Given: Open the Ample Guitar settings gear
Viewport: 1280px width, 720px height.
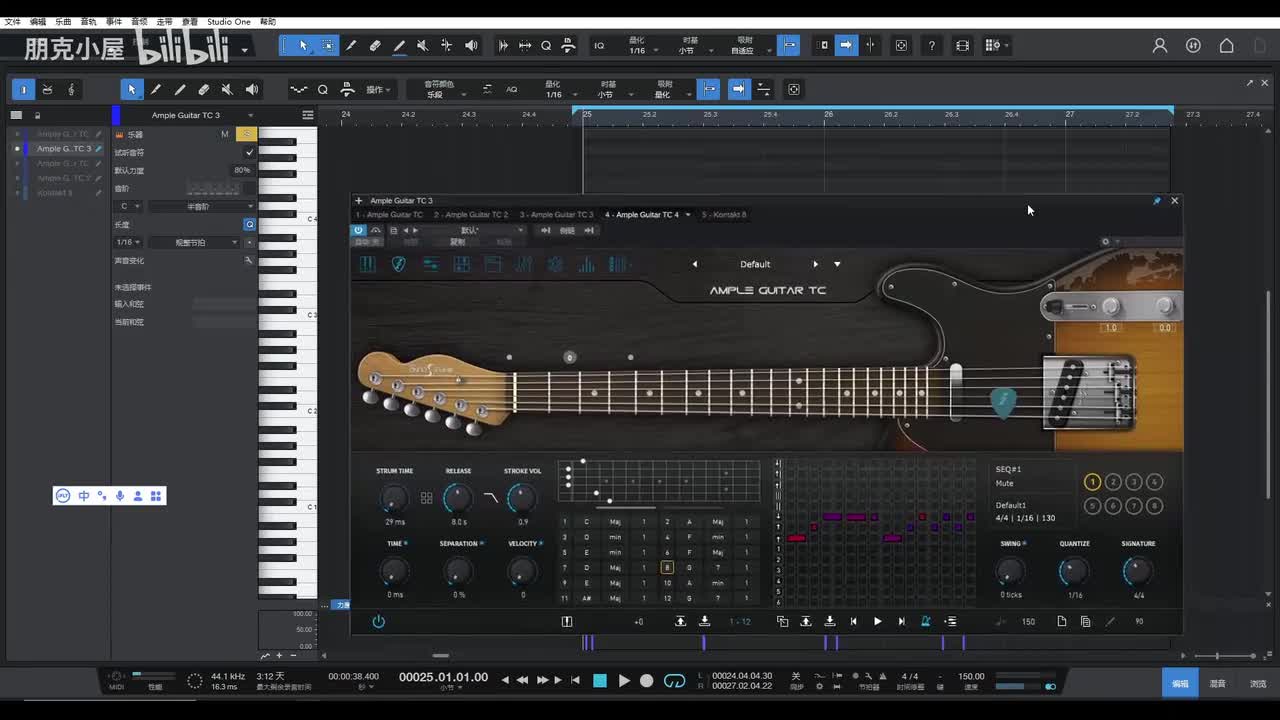Looking at the screenshot, I should coord(1105,241).
